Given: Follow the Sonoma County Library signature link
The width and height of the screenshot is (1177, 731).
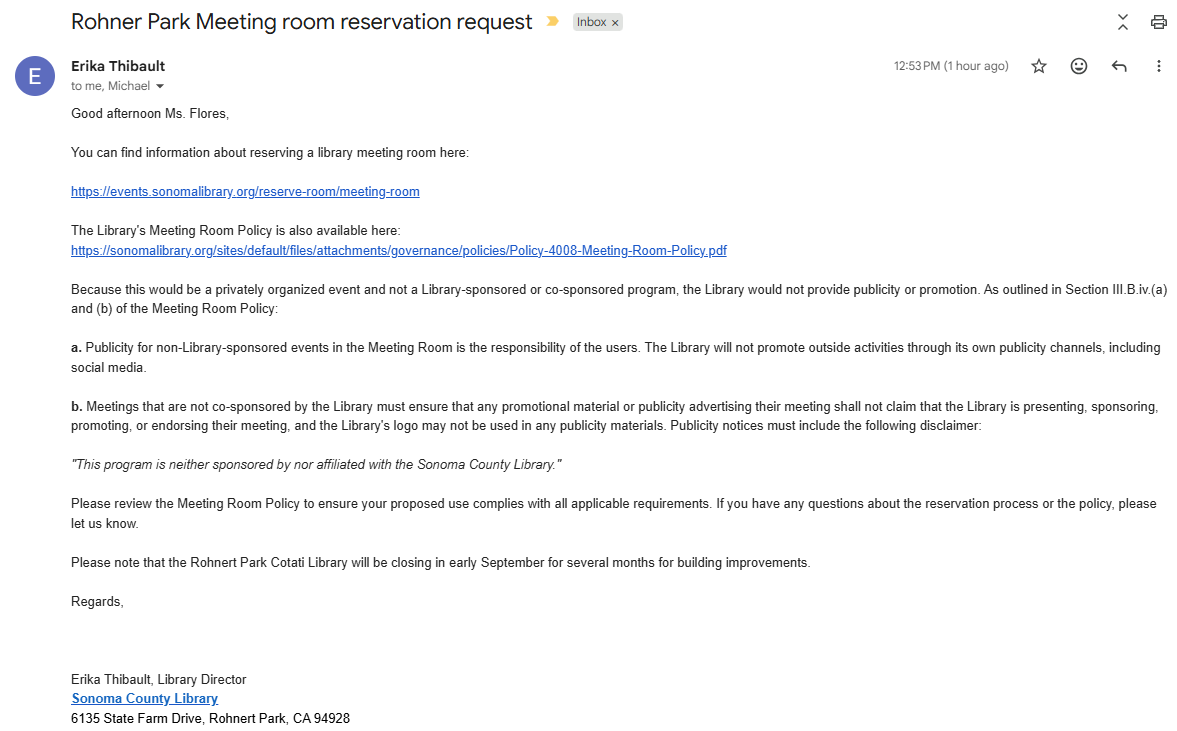Looking at the screenshot, I should [145, 698].
